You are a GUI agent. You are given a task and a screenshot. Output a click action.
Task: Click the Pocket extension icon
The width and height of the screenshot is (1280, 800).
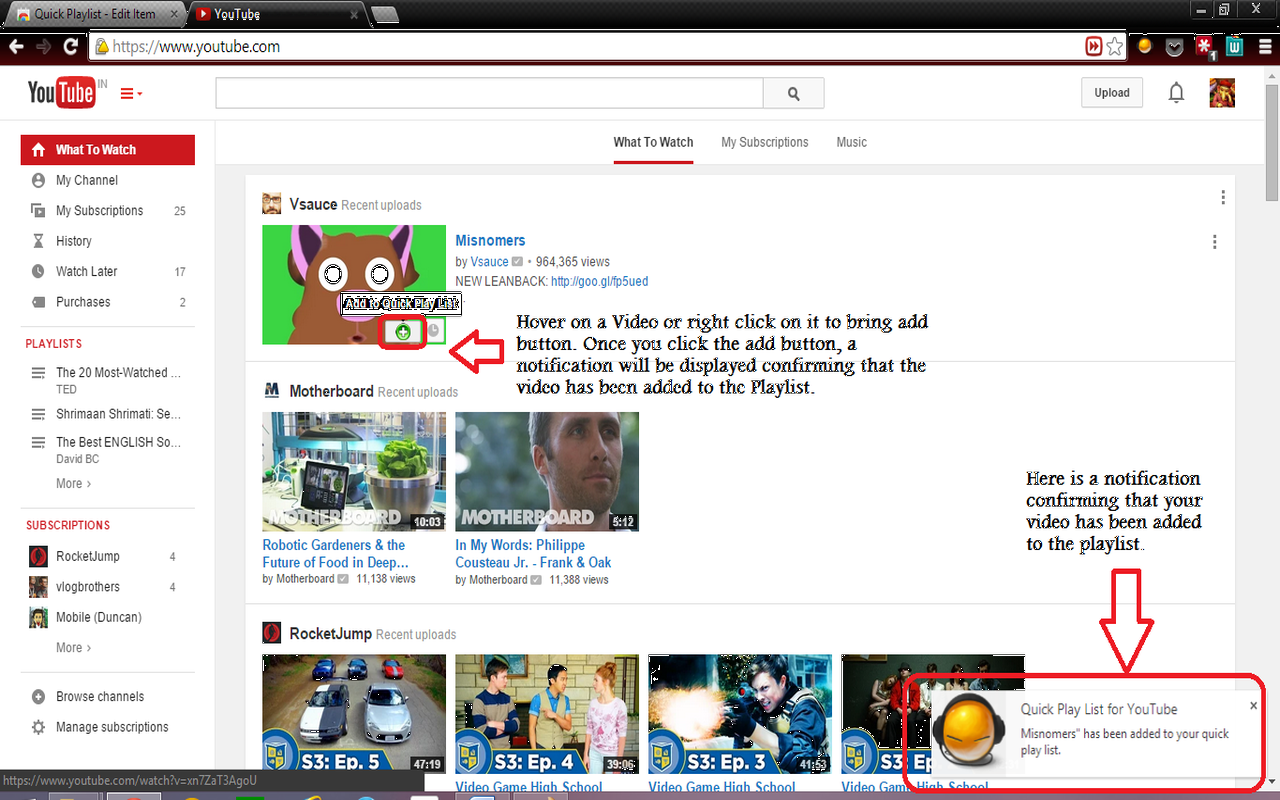pos(1176,46)
